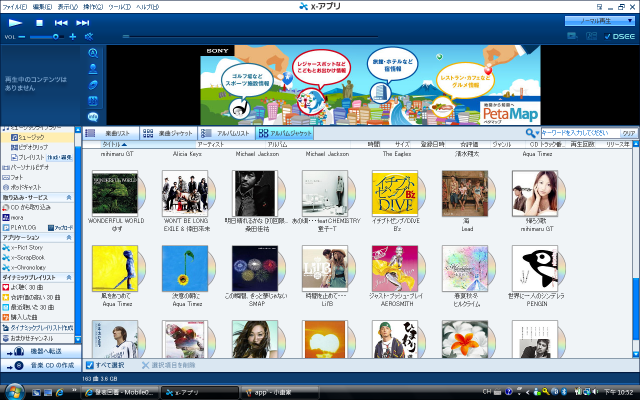
Task: Launch x-Chronology application
Action: [24, 268]
